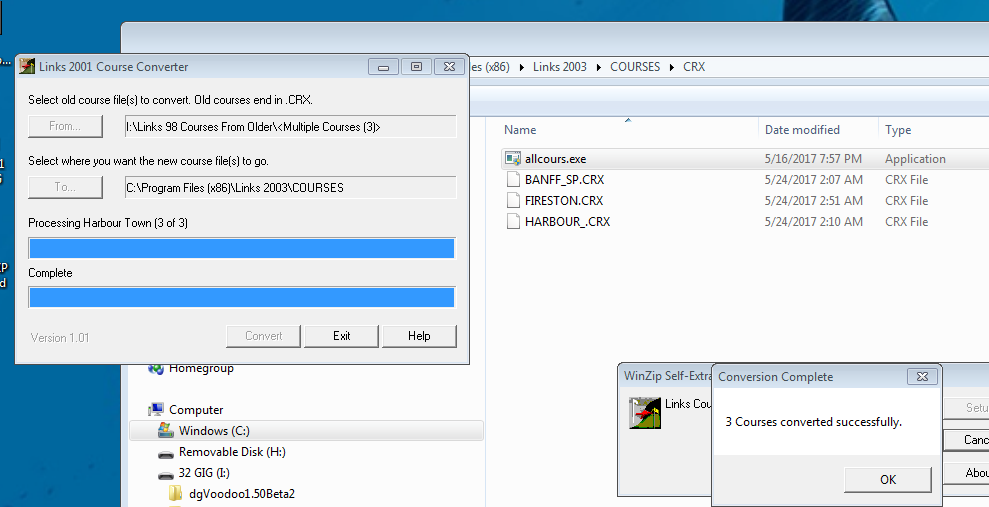Click BANFF_SP.CRX date 5/24/2017 2:07 AM

point(813,180)
